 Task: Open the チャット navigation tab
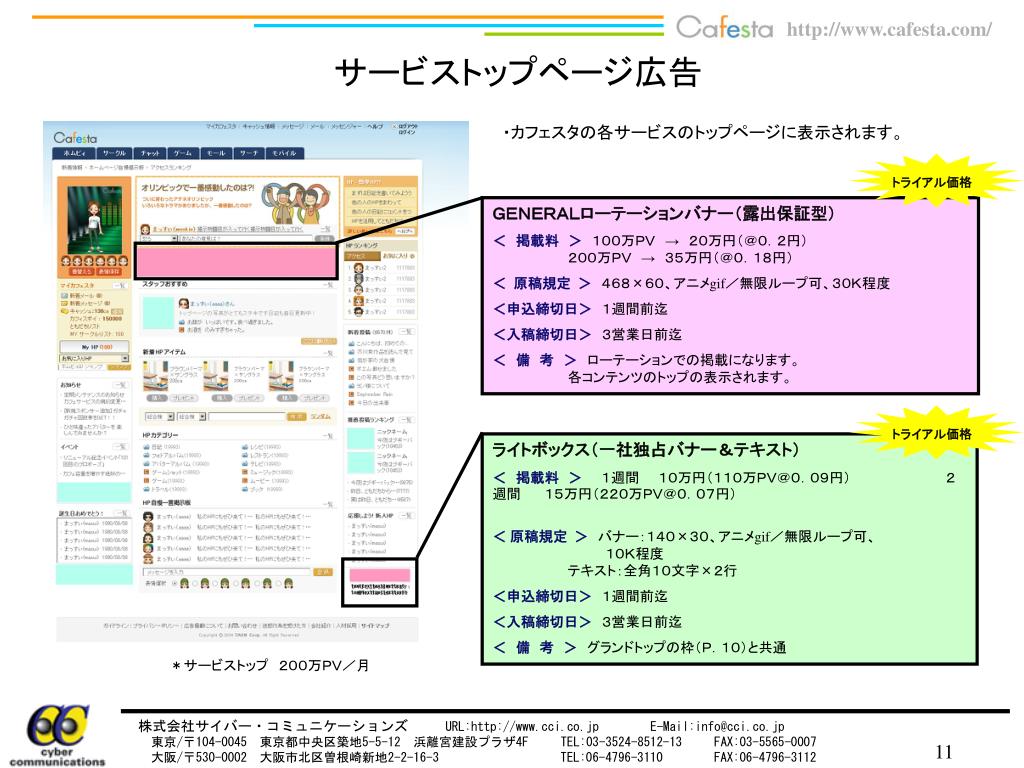(150, 153)
